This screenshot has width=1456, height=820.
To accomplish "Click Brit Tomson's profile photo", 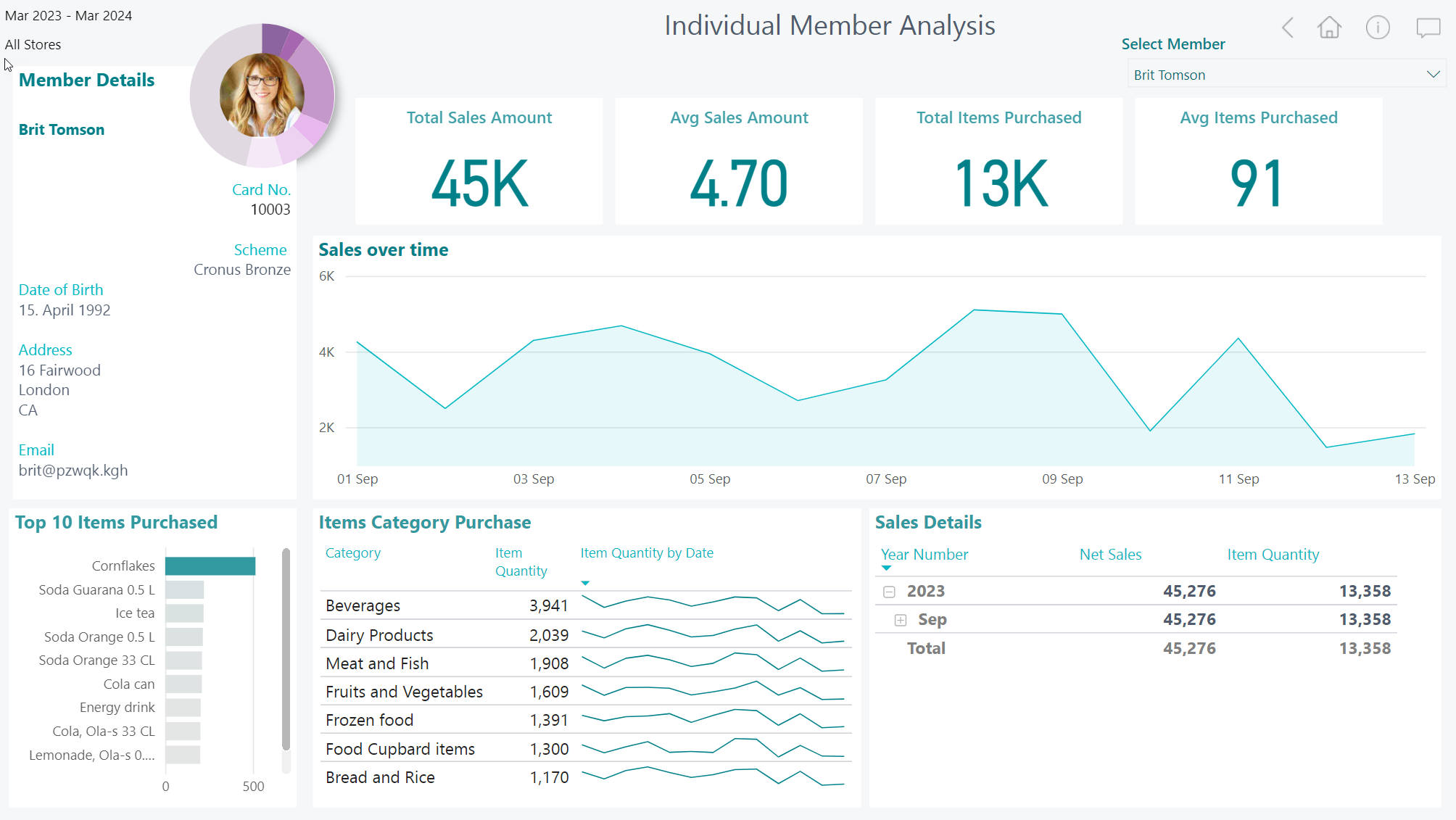I will 262,95.
